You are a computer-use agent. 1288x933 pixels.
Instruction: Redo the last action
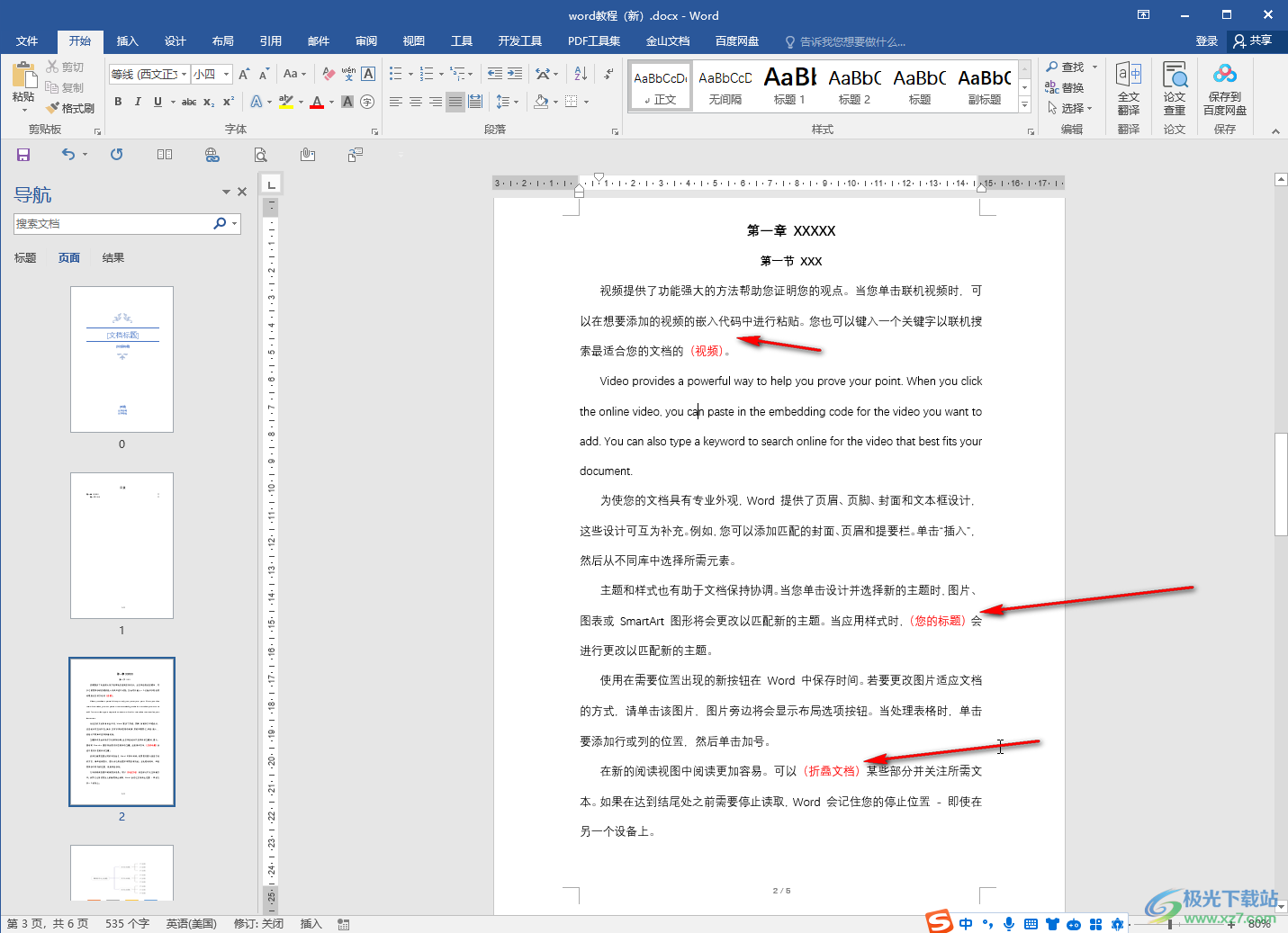click(117, 155)
